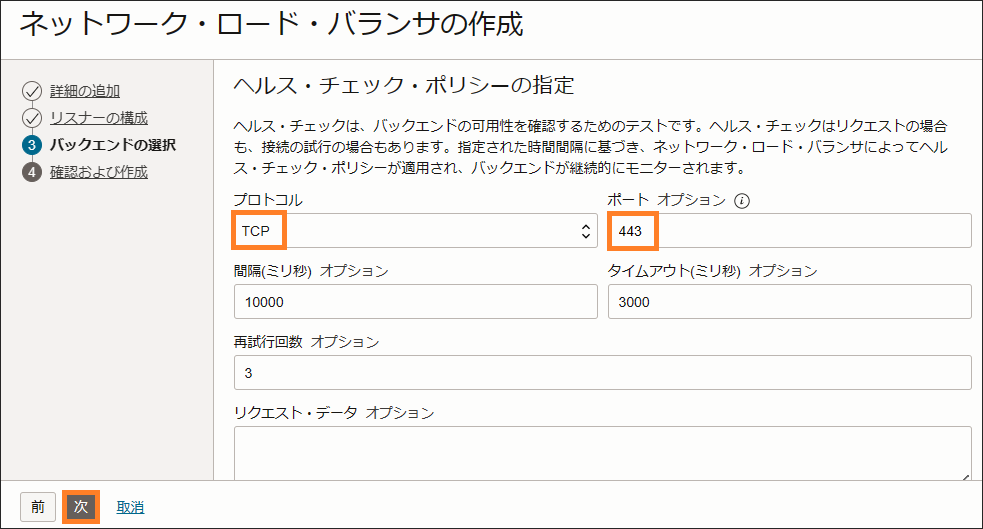Go to the リスナーの構成 step
Viewport: 983px width, 529px height.
click(98, 118)
